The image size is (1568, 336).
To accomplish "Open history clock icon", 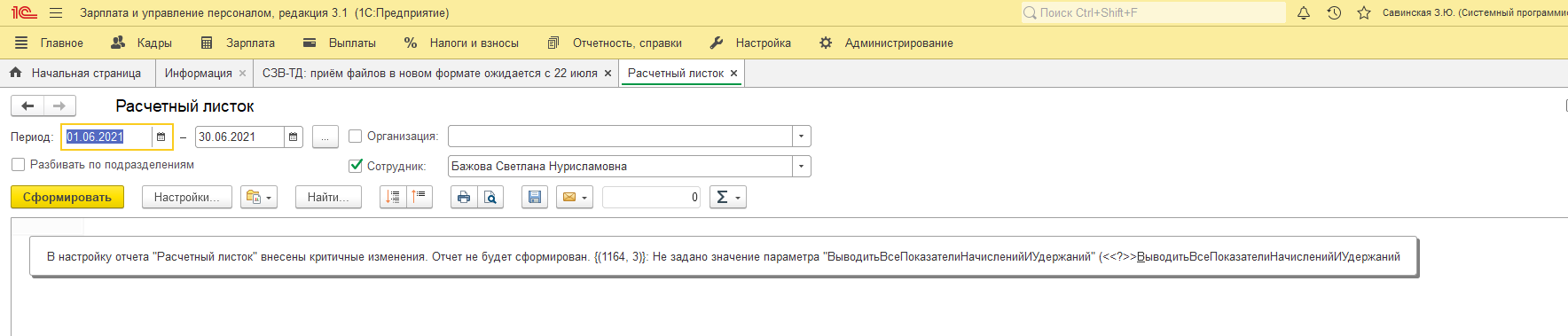I will pos(1334,13).
